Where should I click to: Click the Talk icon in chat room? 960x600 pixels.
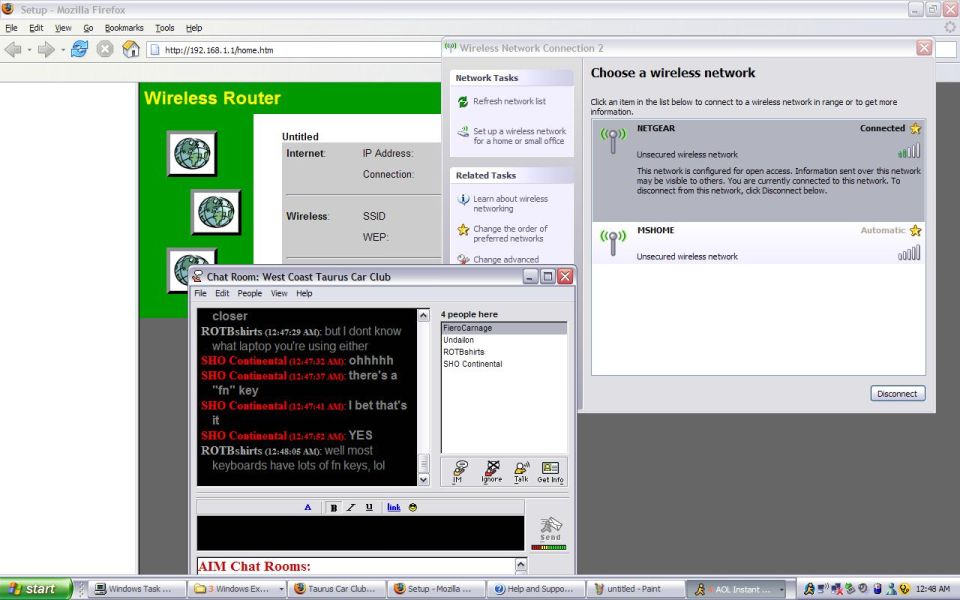(521, 472)
